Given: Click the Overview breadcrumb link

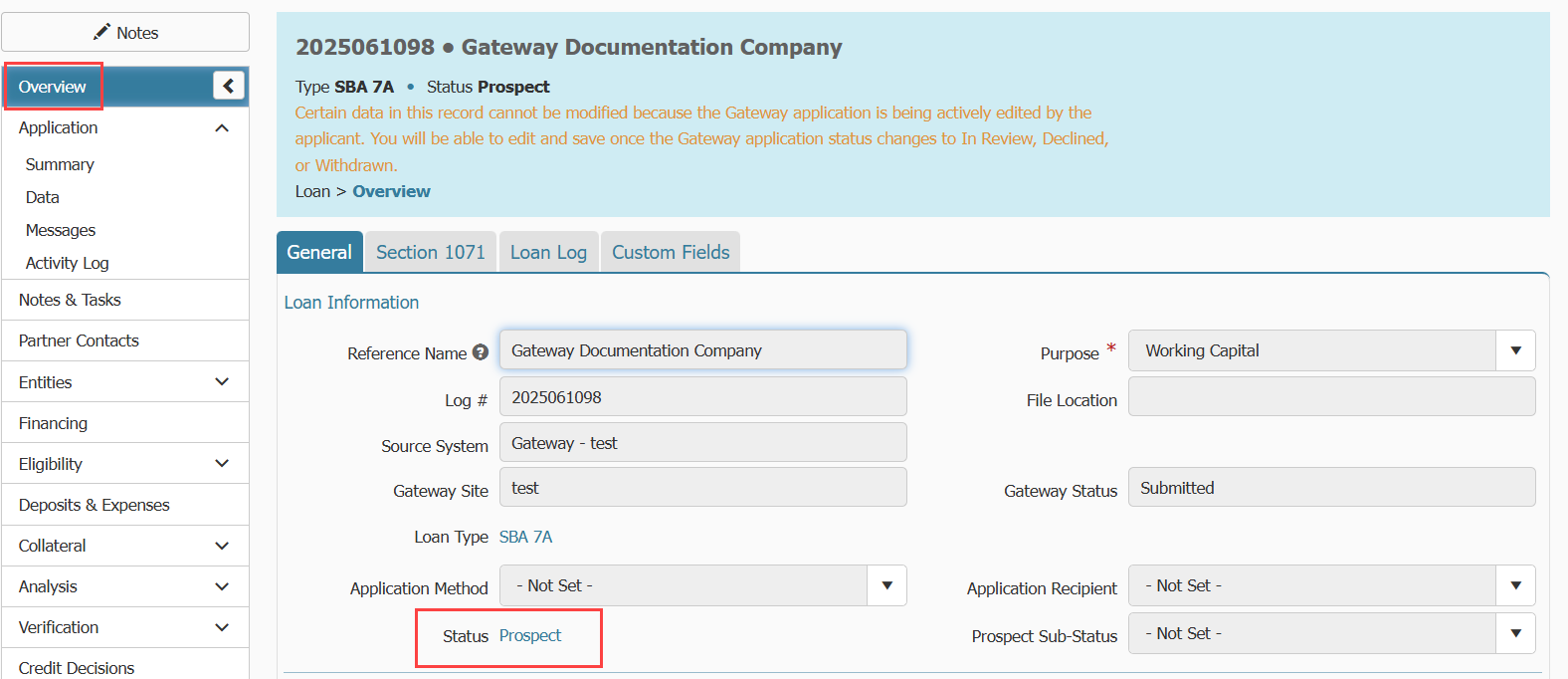Looking at the screenshot, I should tap(391, 191).
